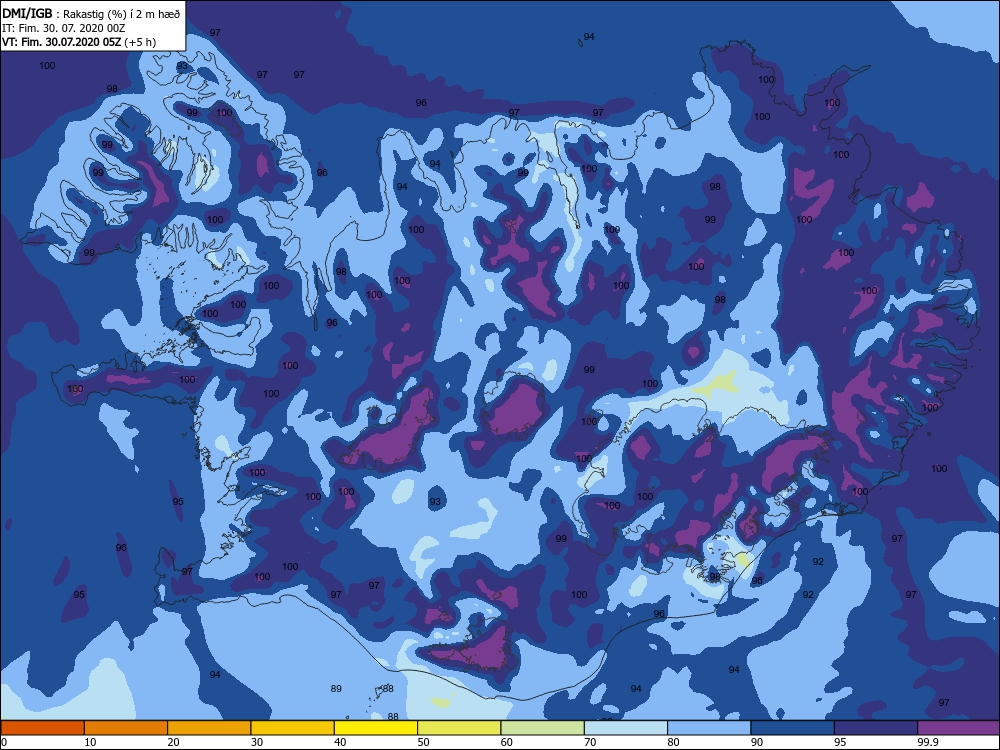
Task: Click the '20' legend scale label
Action: [173, 742]
